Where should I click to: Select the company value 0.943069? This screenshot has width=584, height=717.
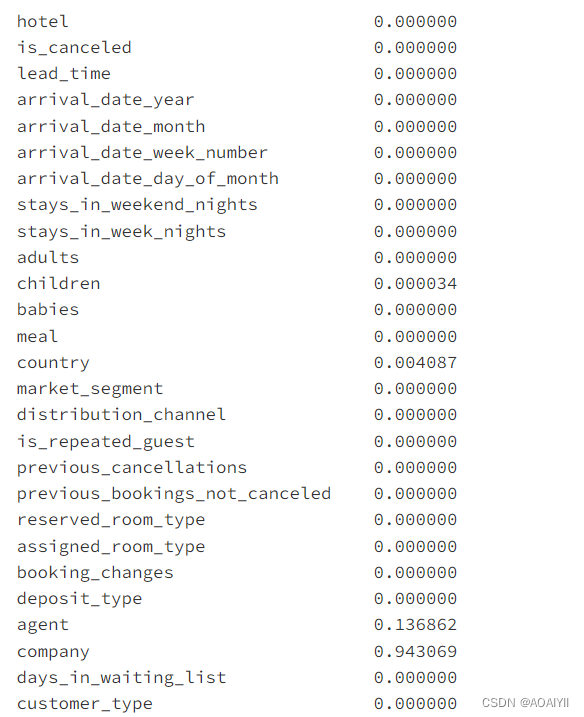(415, 652)
